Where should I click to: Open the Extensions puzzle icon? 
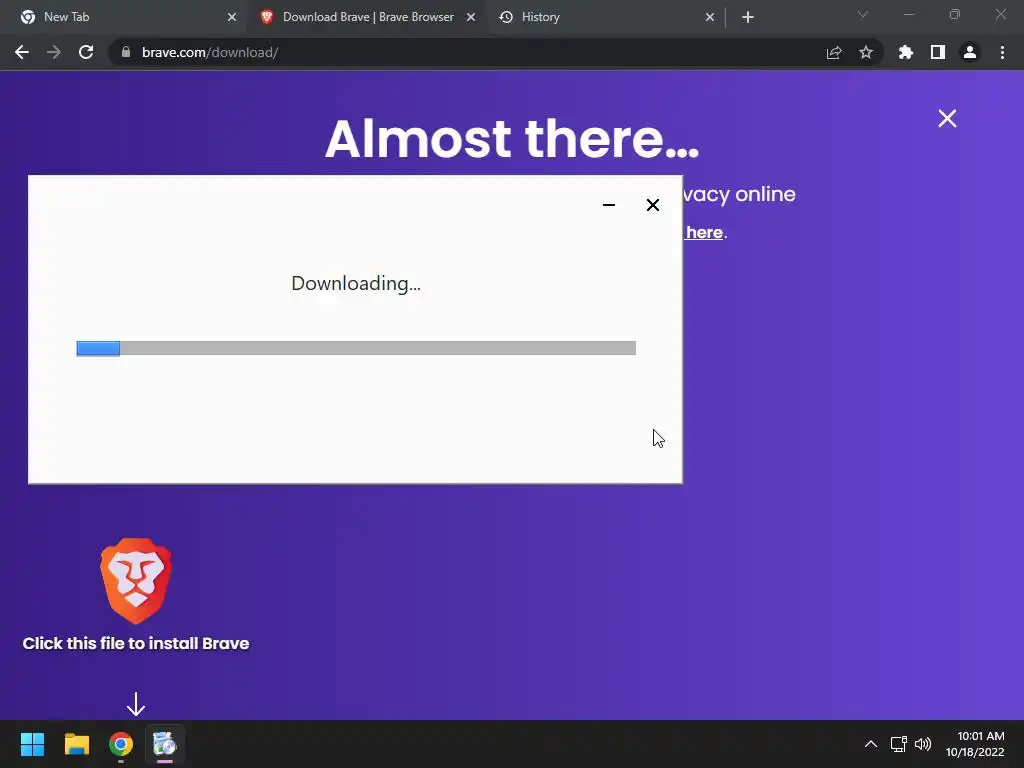pos(906,52)
